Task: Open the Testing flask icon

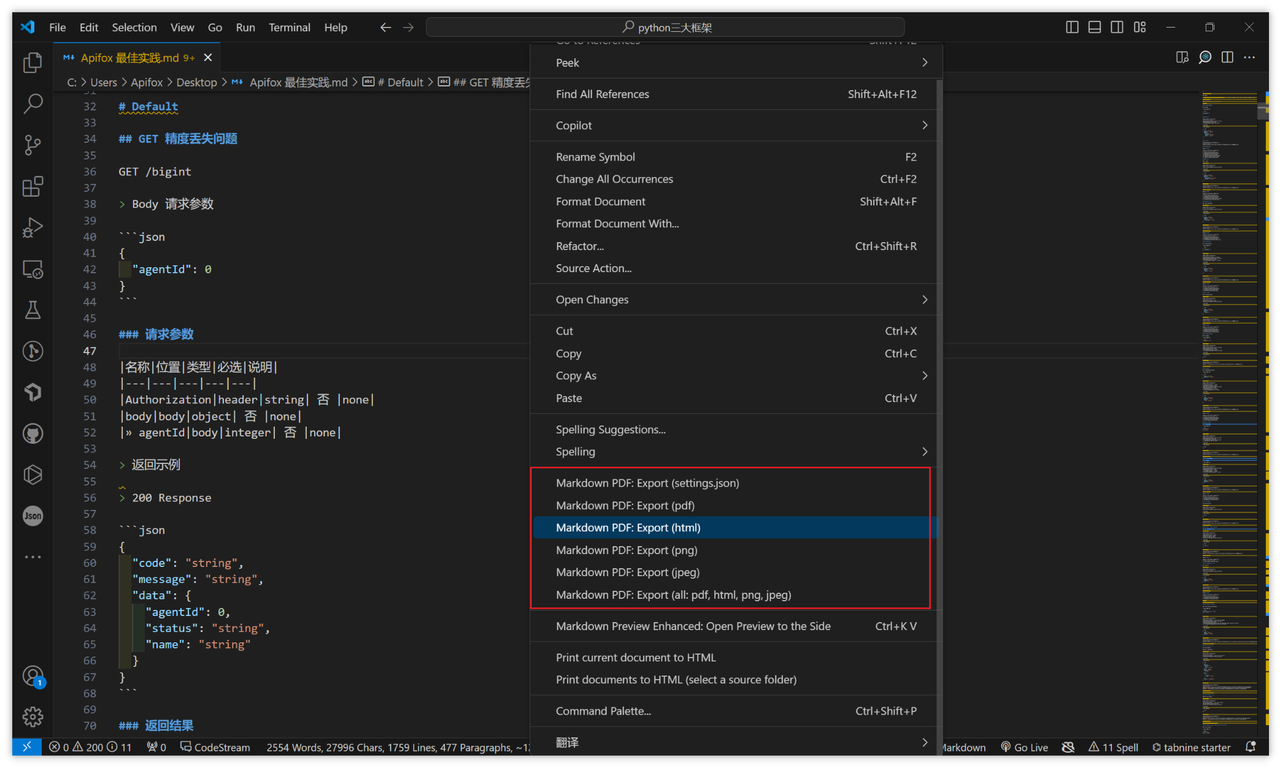Action: click(33, 310)
